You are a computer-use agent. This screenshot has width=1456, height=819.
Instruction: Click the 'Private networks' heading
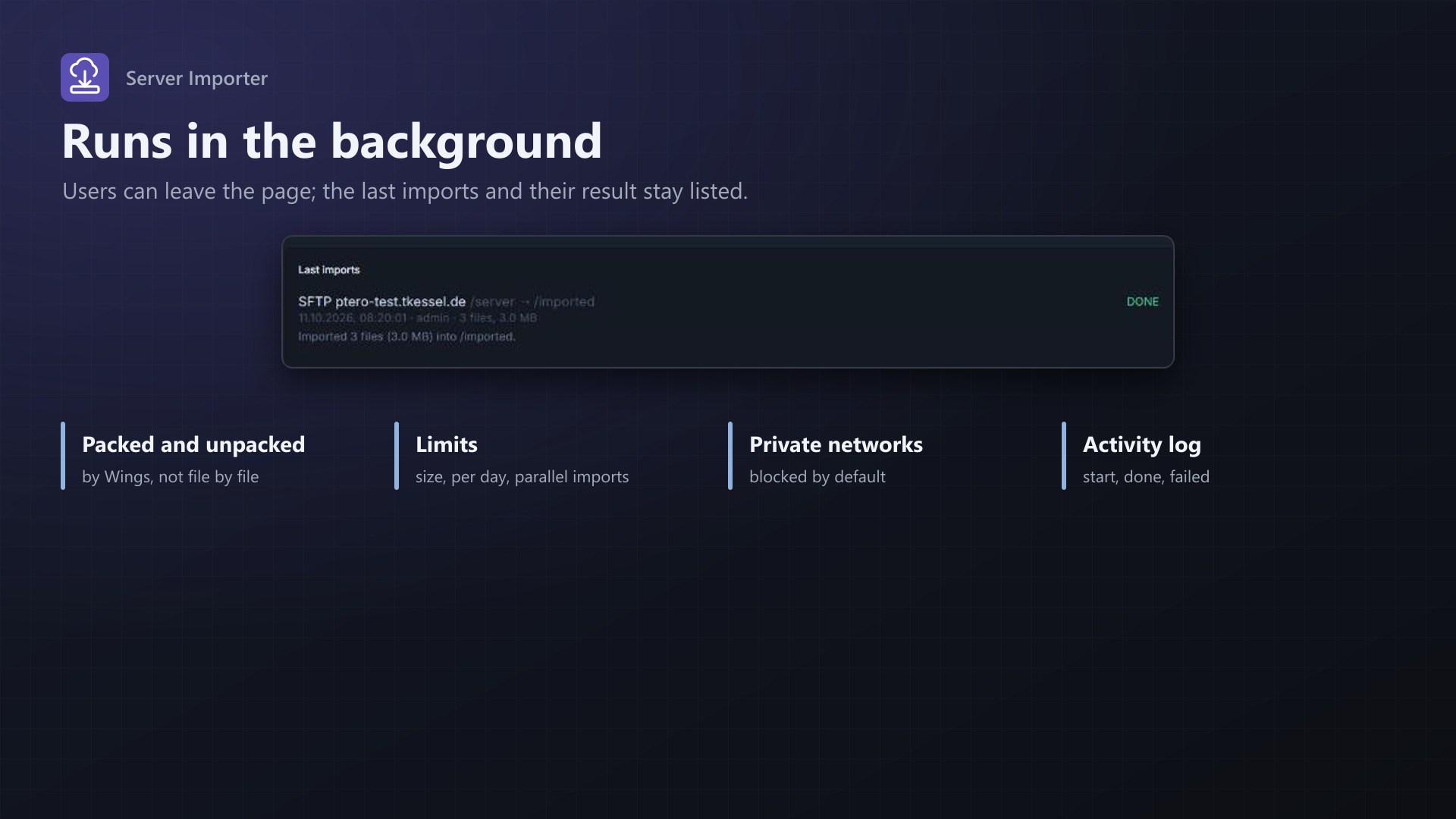point(836,444)
